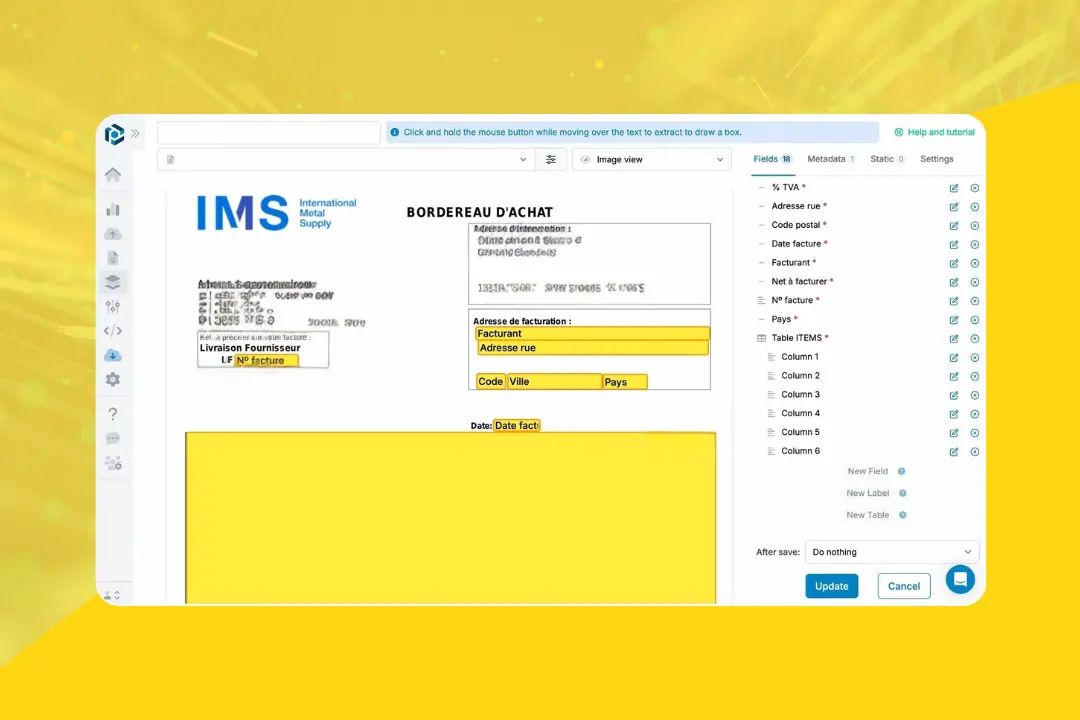Open the settings gear icon in sidebar
The width and height of the screenshot is (1080, 720).
pos(113,380)
